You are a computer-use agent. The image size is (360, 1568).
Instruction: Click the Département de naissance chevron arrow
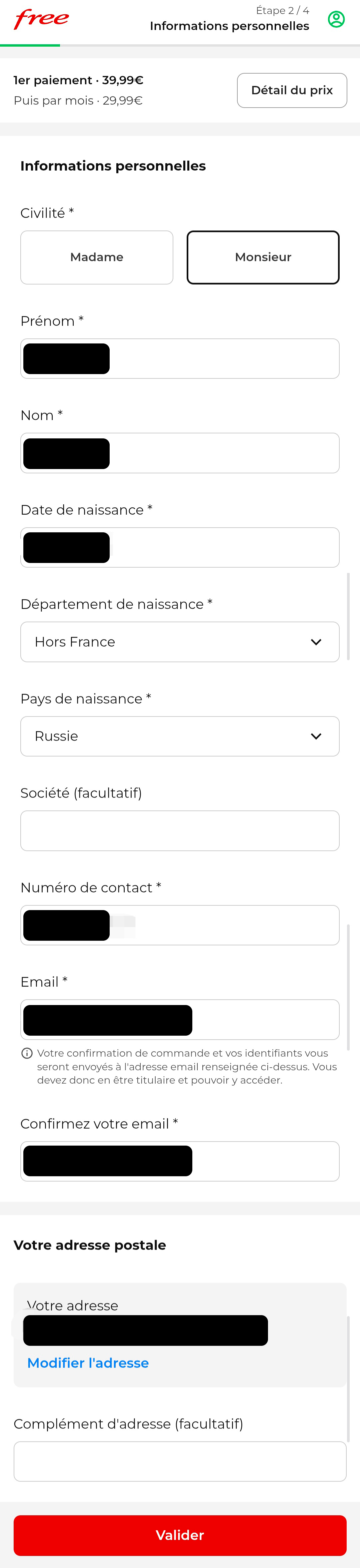pyautogui.click(x=316, y=642)
